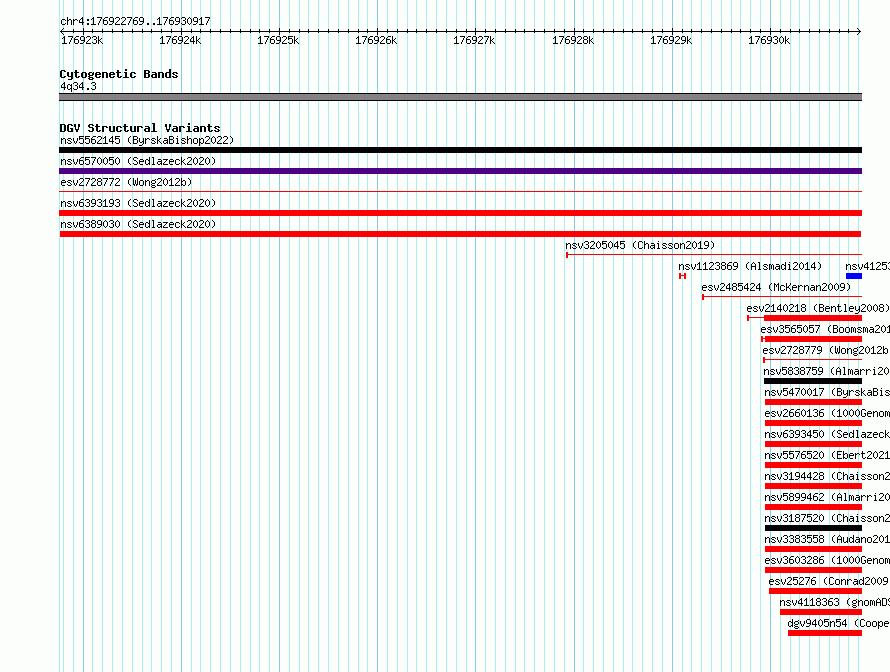Click the nsv6570050 (Sedlazeck2020) label
This screenshot has width=890, height=672.
[138, 161]
